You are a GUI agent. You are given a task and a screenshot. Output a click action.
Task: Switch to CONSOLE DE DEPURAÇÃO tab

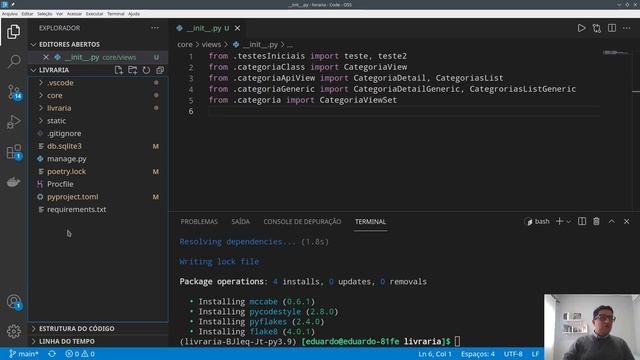pos(302,222)
